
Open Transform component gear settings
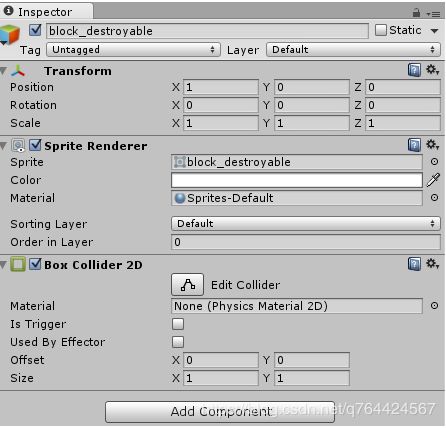coord(432,70)
